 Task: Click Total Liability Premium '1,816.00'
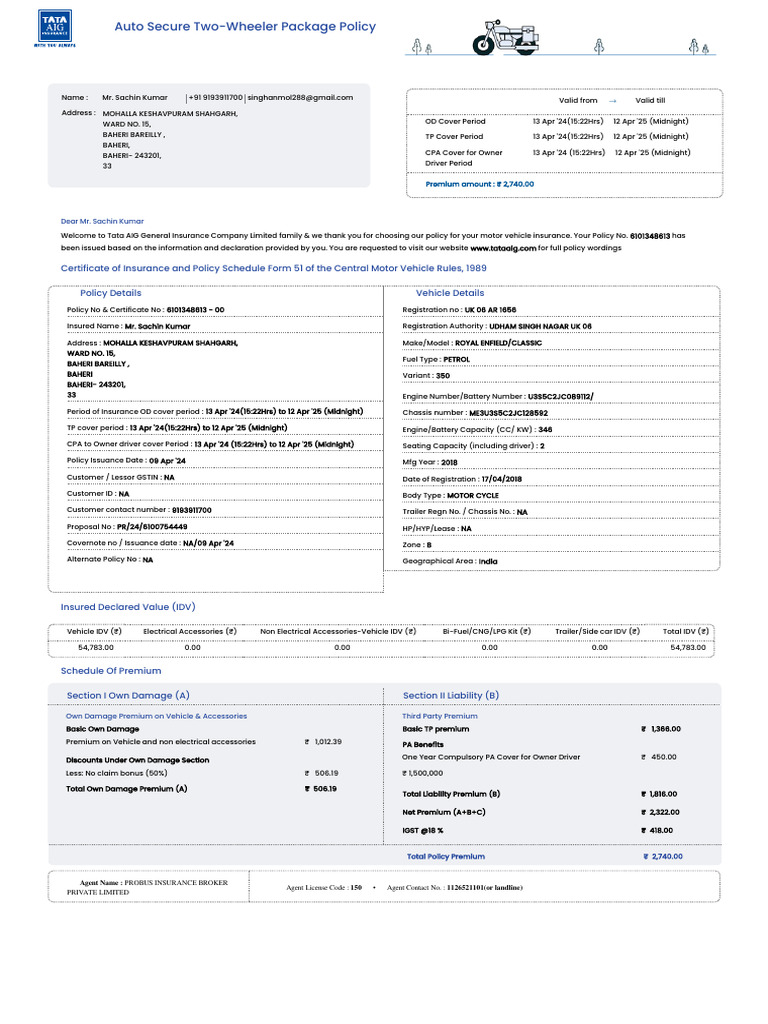pyautogui.click(x=663, y=794)
